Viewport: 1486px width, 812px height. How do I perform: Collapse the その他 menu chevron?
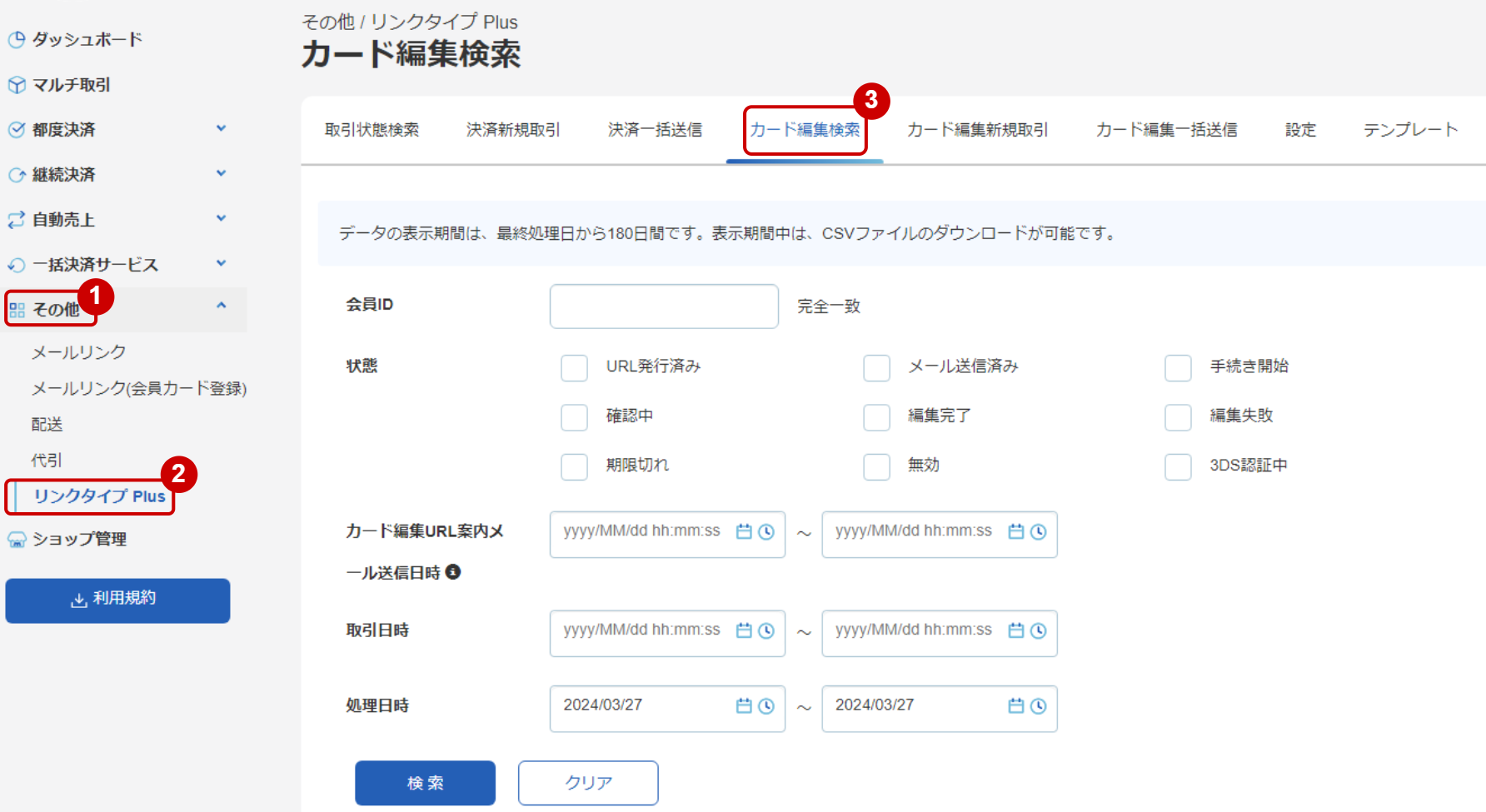coord(222,306)
